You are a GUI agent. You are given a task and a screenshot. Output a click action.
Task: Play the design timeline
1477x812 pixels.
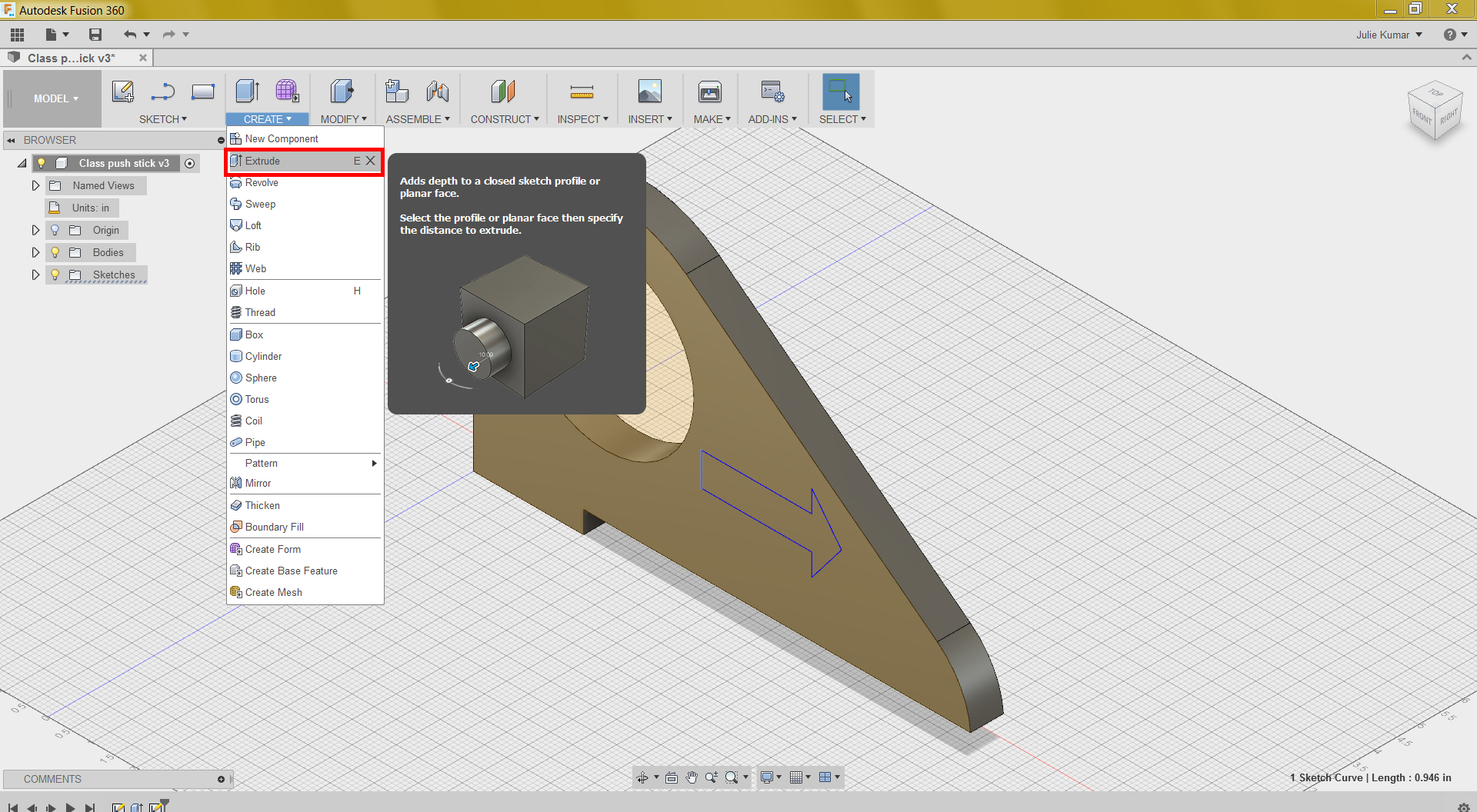click(70, 807)
